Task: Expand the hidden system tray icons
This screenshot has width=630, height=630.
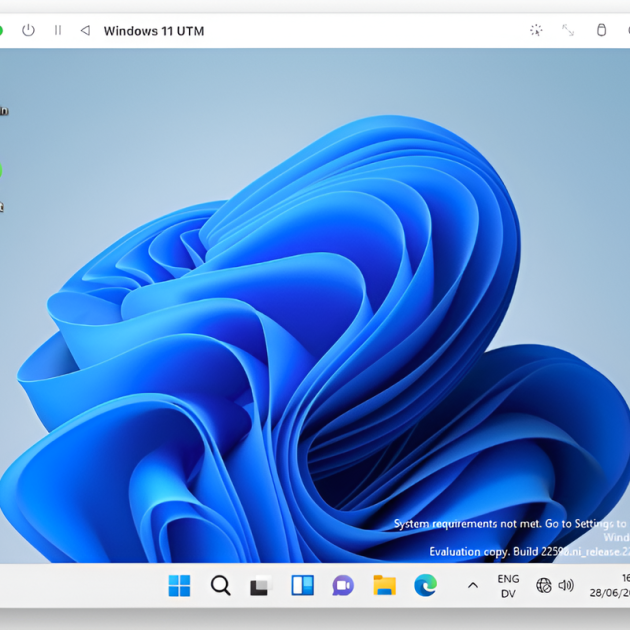Action: [x=473, y=586]
